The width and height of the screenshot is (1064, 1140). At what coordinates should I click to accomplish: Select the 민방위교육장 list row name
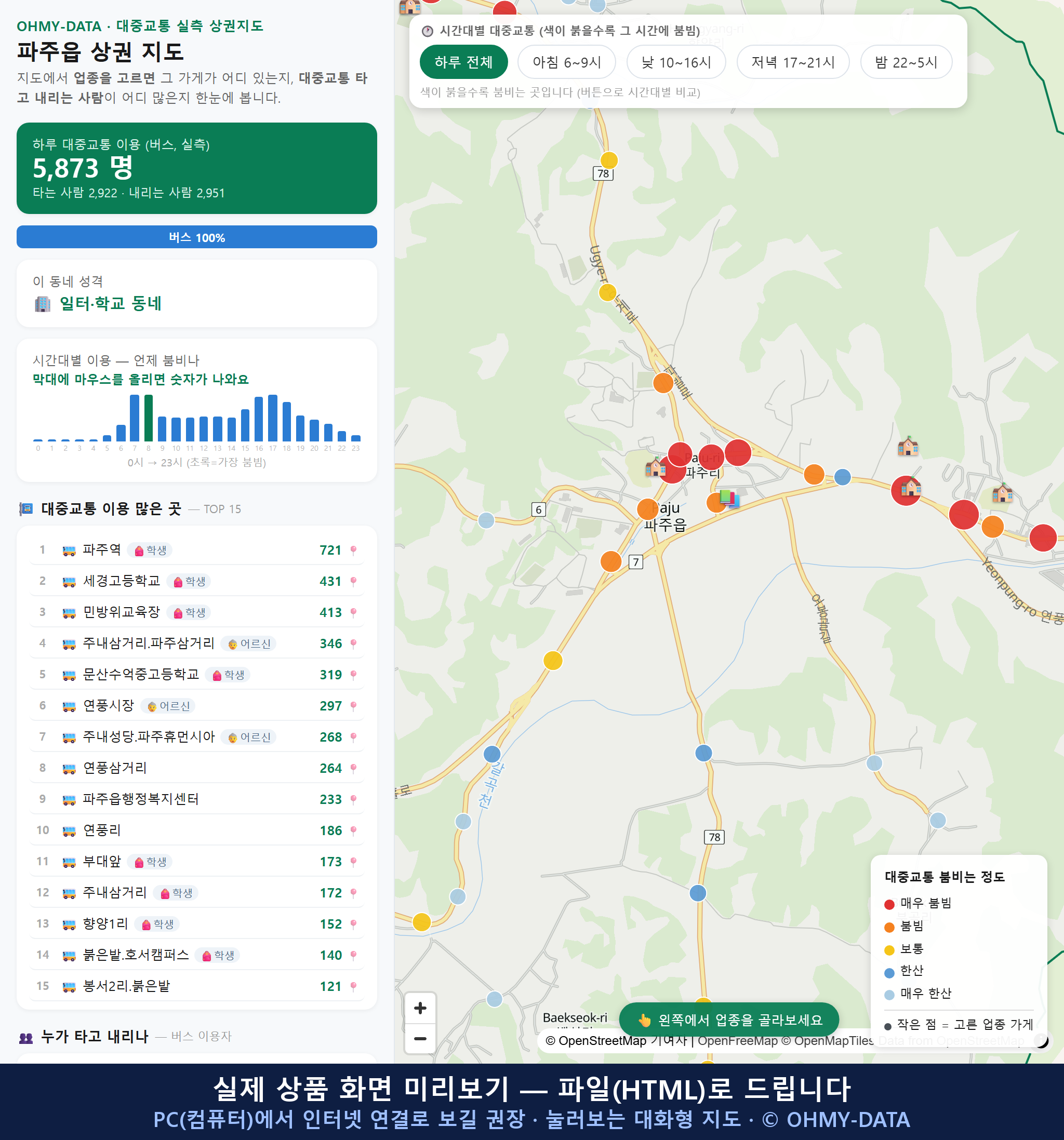122,612
